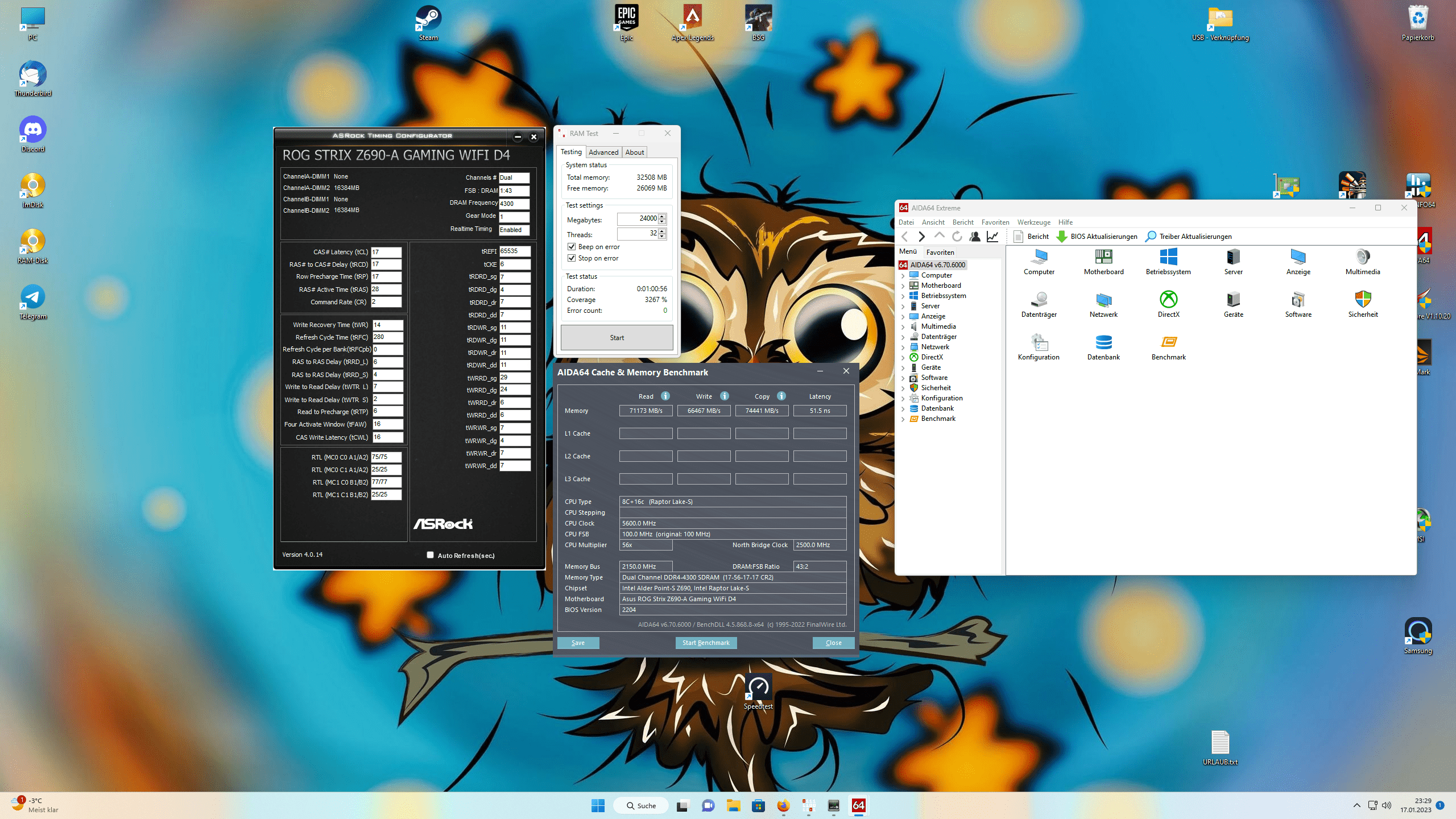1456x819 pixels.
Task: Open the Netzwerk icon in AIDA64 main pane
Action: point(1103,304)
